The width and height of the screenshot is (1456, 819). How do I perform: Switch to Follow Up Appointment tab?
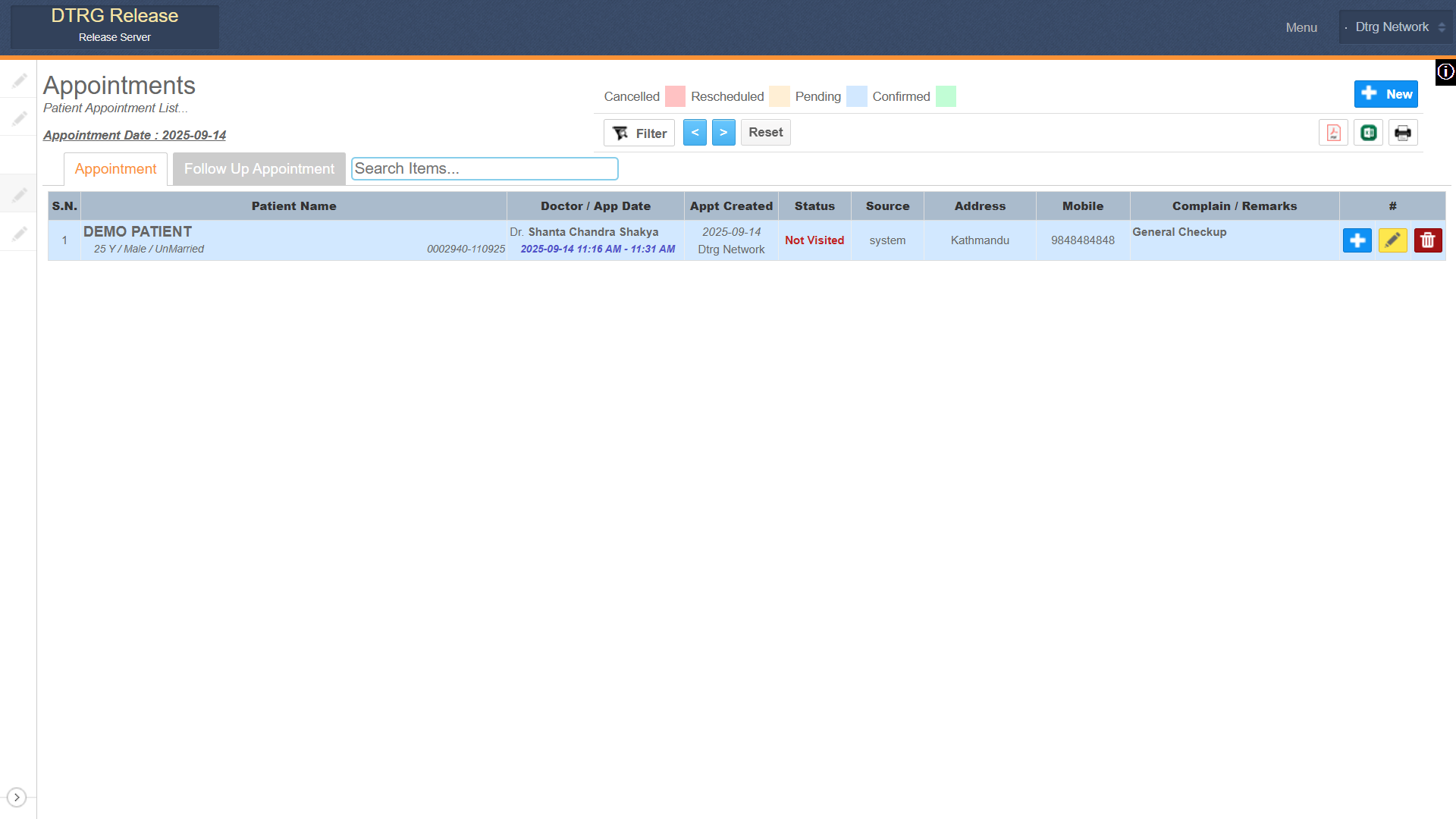click(x=259, y=168)
